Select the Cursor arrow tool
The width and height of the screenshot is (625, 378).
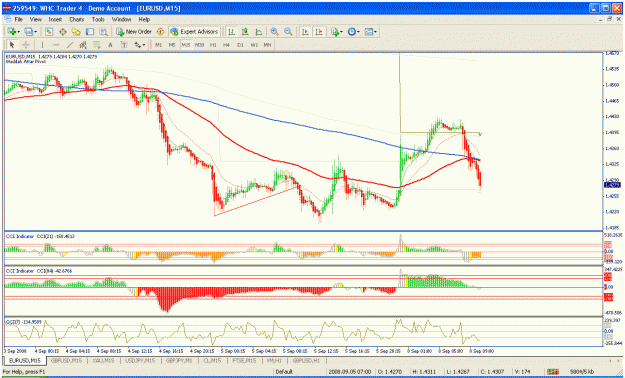pyautogui.click(x=12, y=45)
